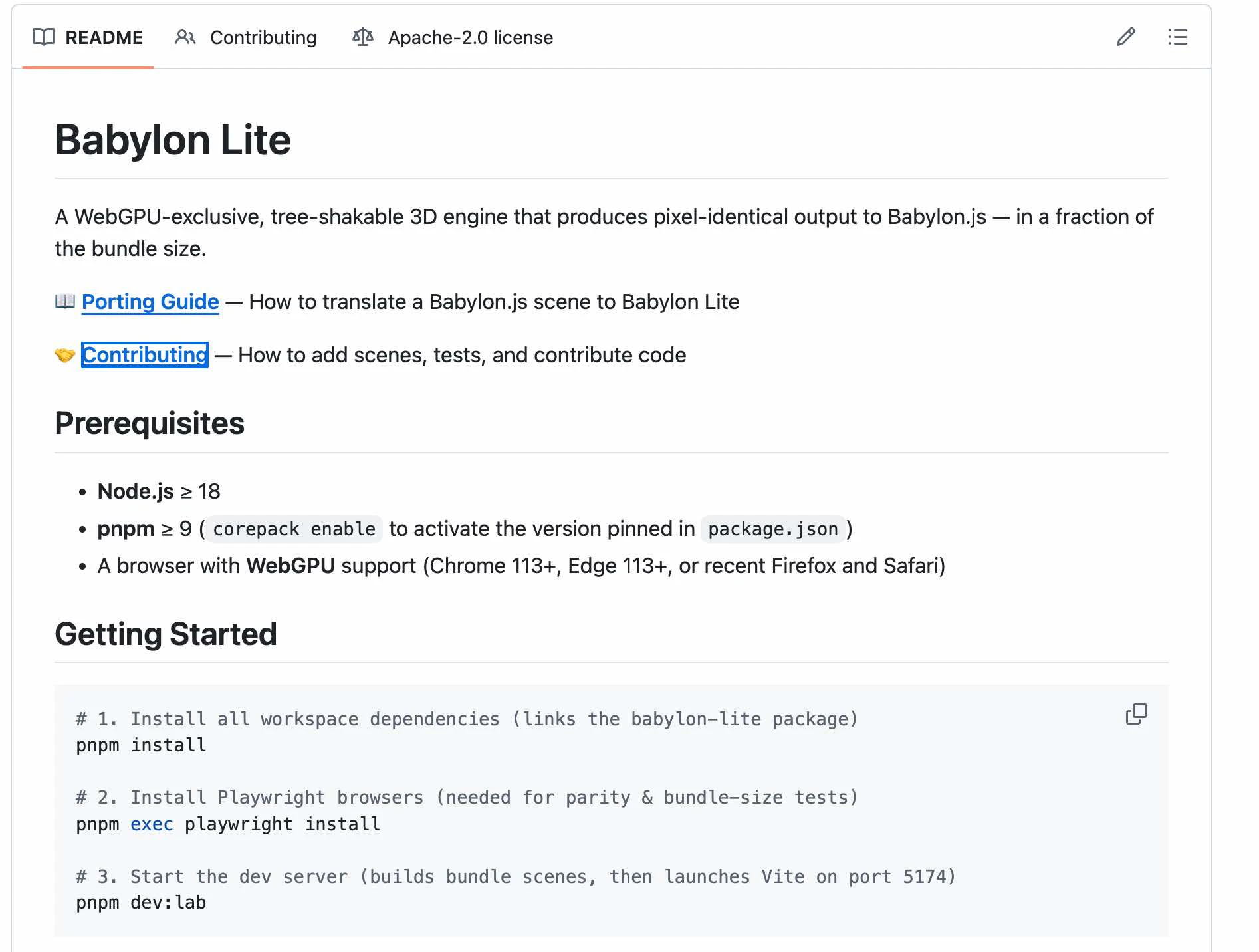Open the README tab
The width and height of the screenshot is (1259, 952).
pos(88,37)
